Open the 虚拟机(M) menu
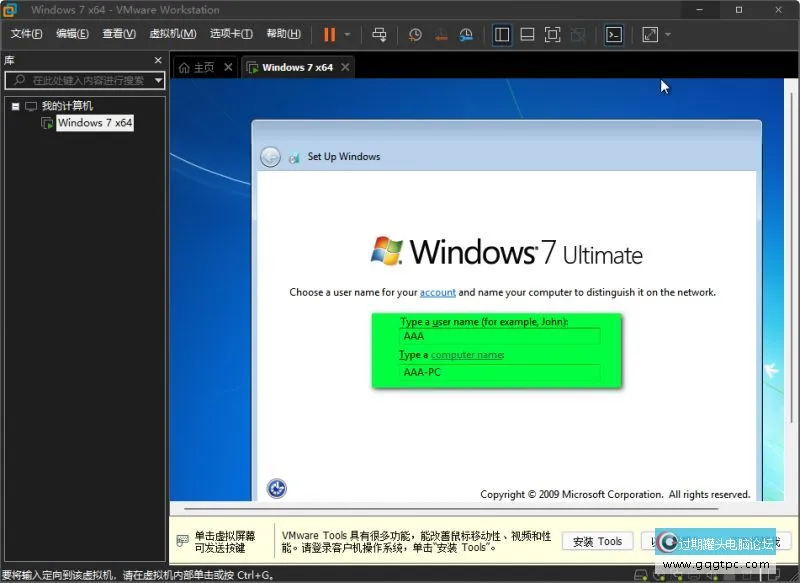Image resolution: width=800 pixels, height=583 pixels. tap(172, 34)
